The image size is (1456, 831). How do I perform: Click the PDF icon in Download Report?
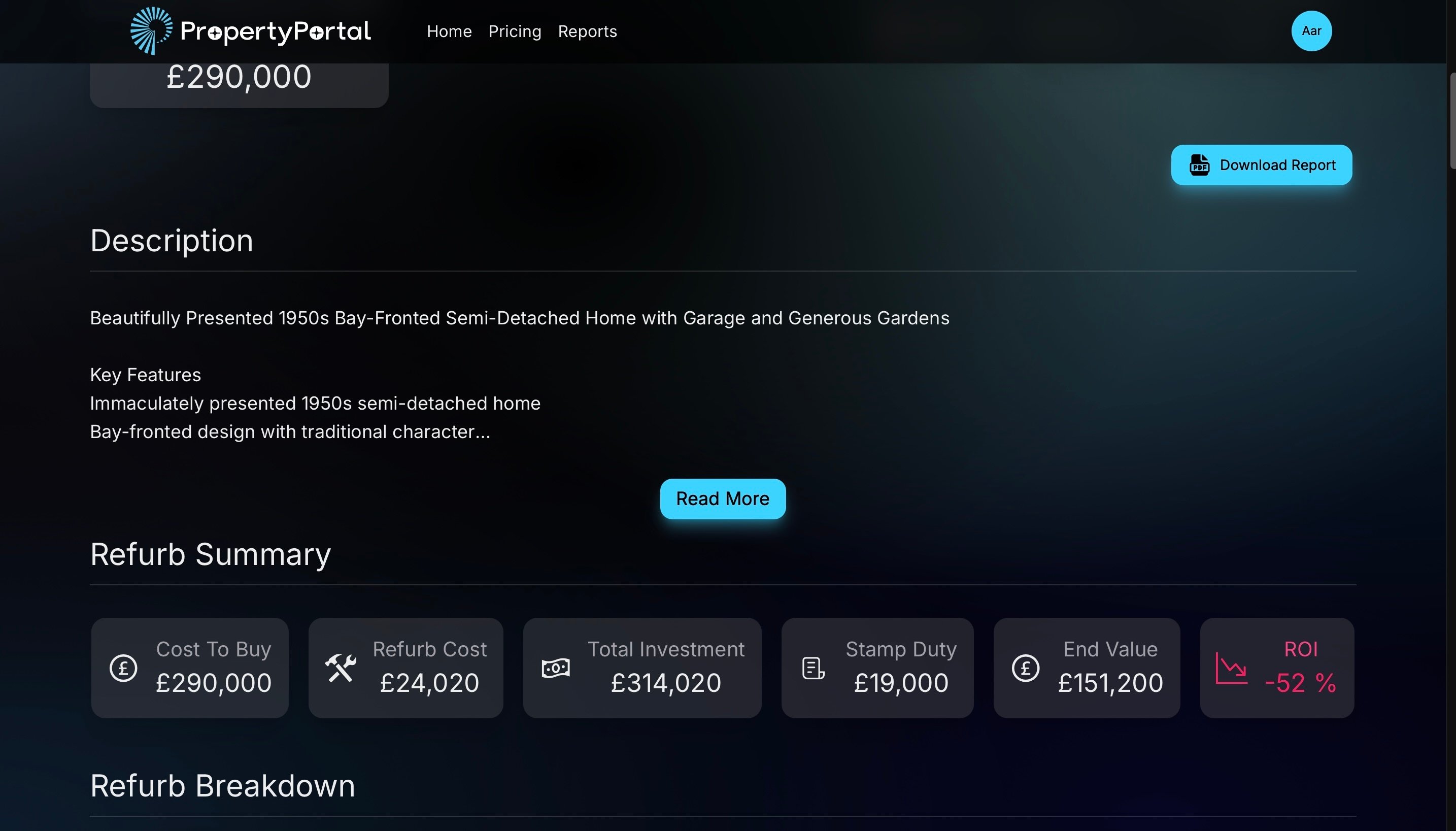click(x=1199, y=165)
